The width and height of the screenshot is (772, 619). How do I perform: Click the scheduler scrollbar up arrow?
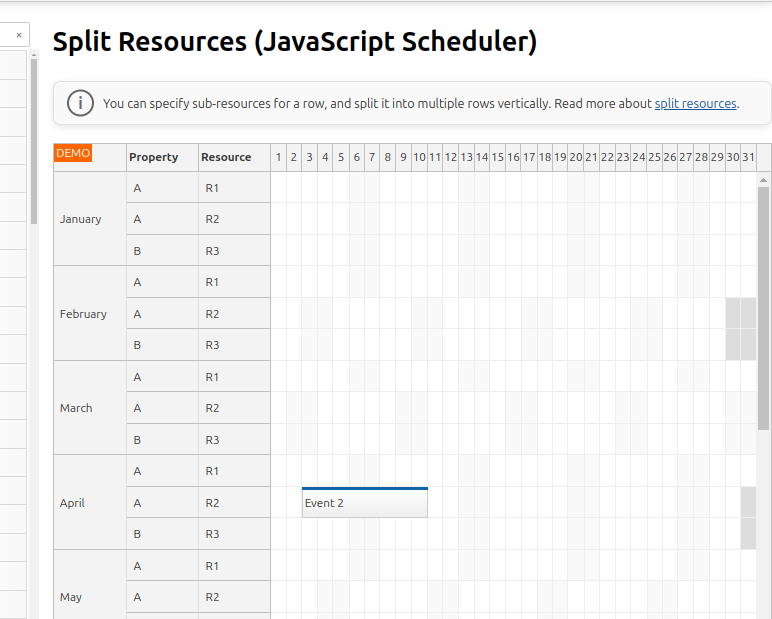(763, 180)
